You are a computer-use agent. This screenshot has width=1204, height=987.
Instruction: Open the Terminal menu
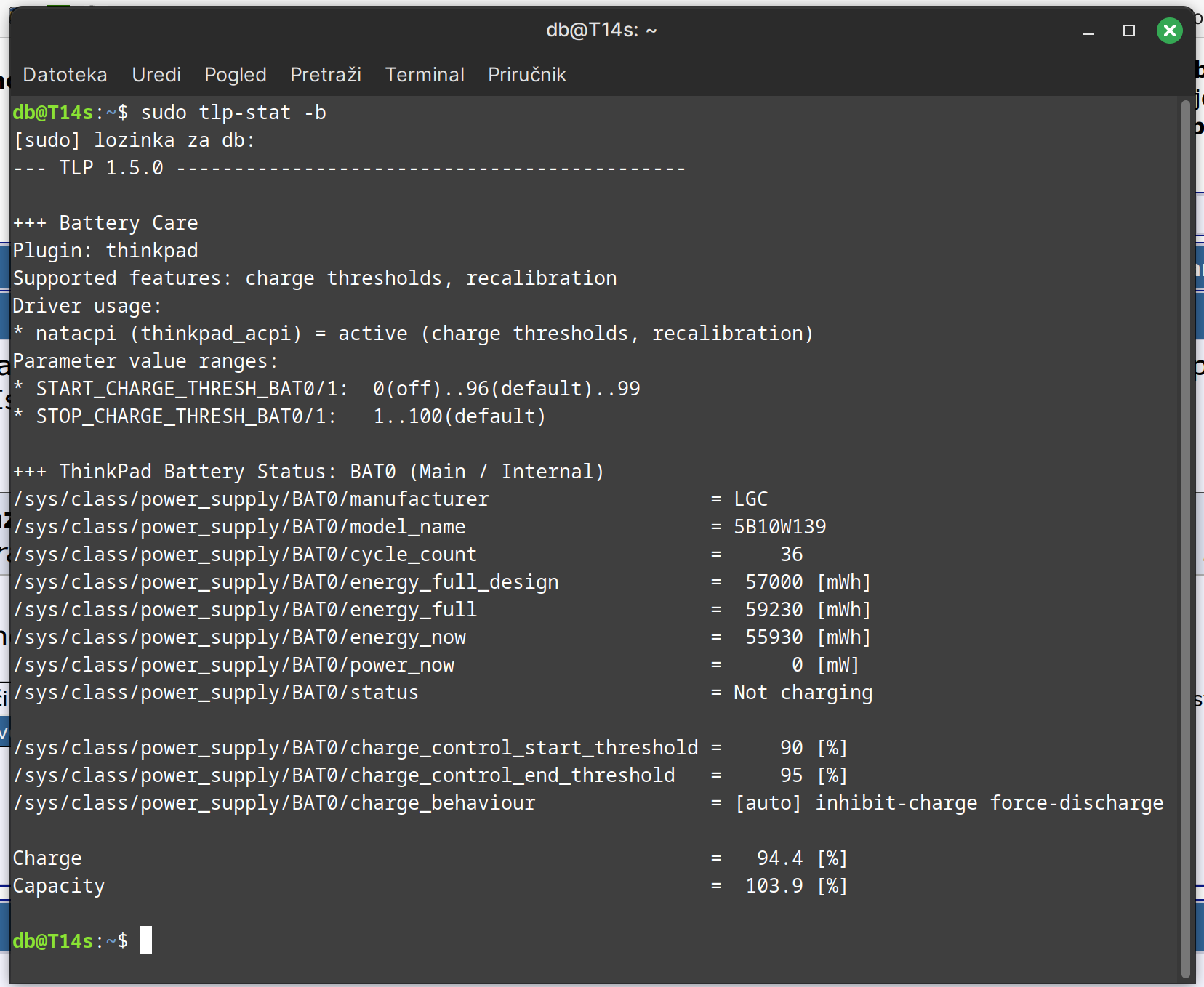(x=425, y=75)
